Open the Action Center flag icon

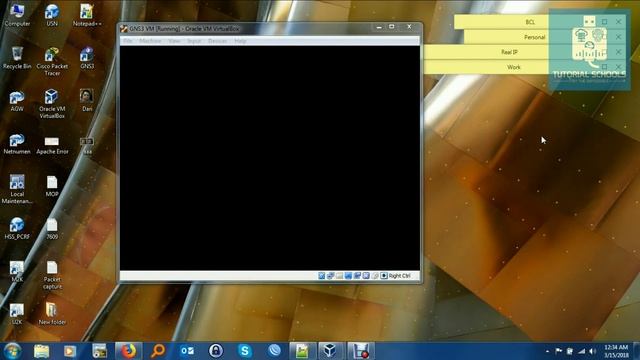[x=558, y=351]
